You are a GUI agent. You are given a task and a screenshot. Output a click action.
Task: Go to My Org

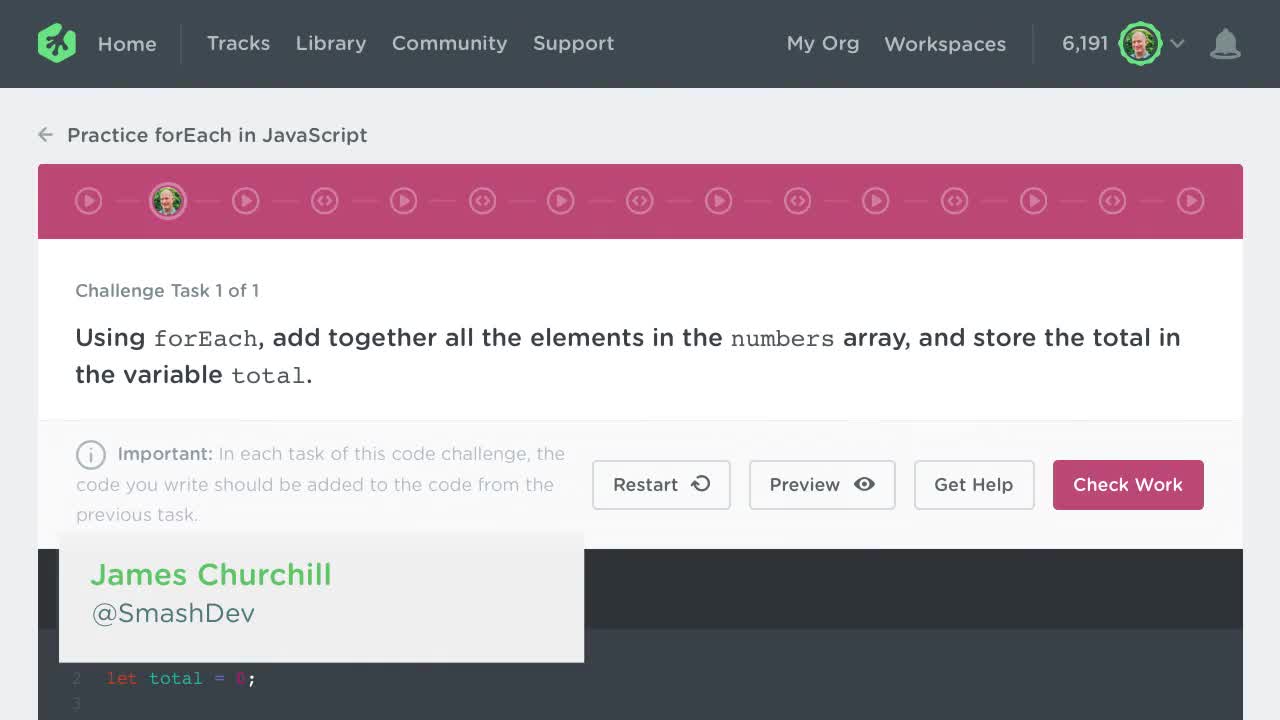pyautogui.click(x=822, y=44)
